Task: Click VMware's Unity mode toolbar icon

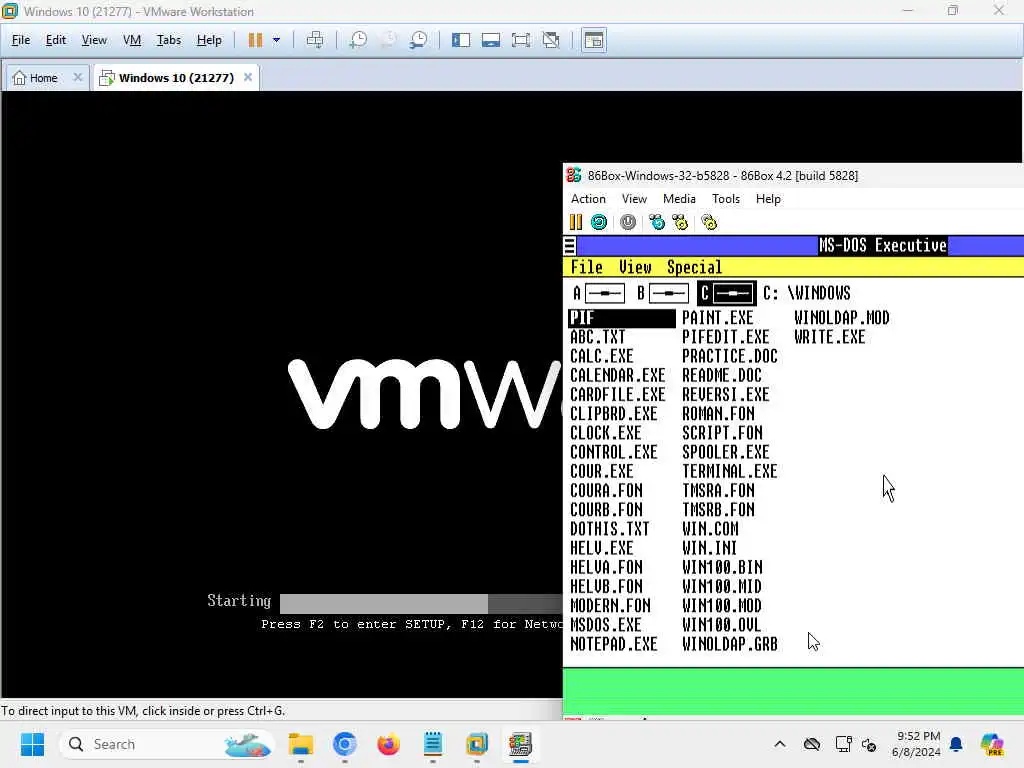Action: tap(551, 40)
